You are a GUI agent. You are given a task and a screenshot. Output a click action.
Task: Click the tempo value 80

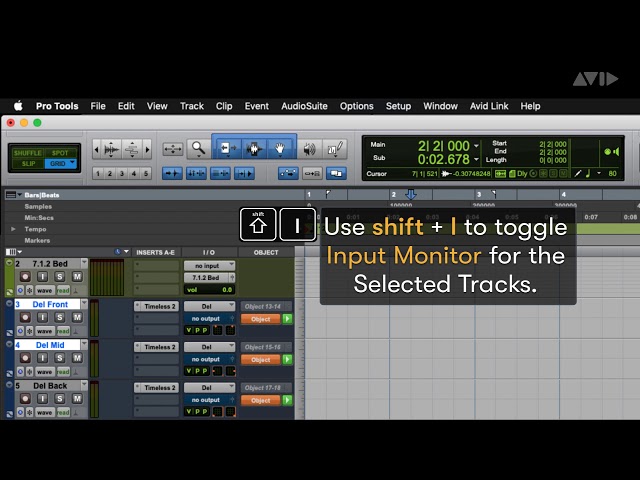coord(612,173)
